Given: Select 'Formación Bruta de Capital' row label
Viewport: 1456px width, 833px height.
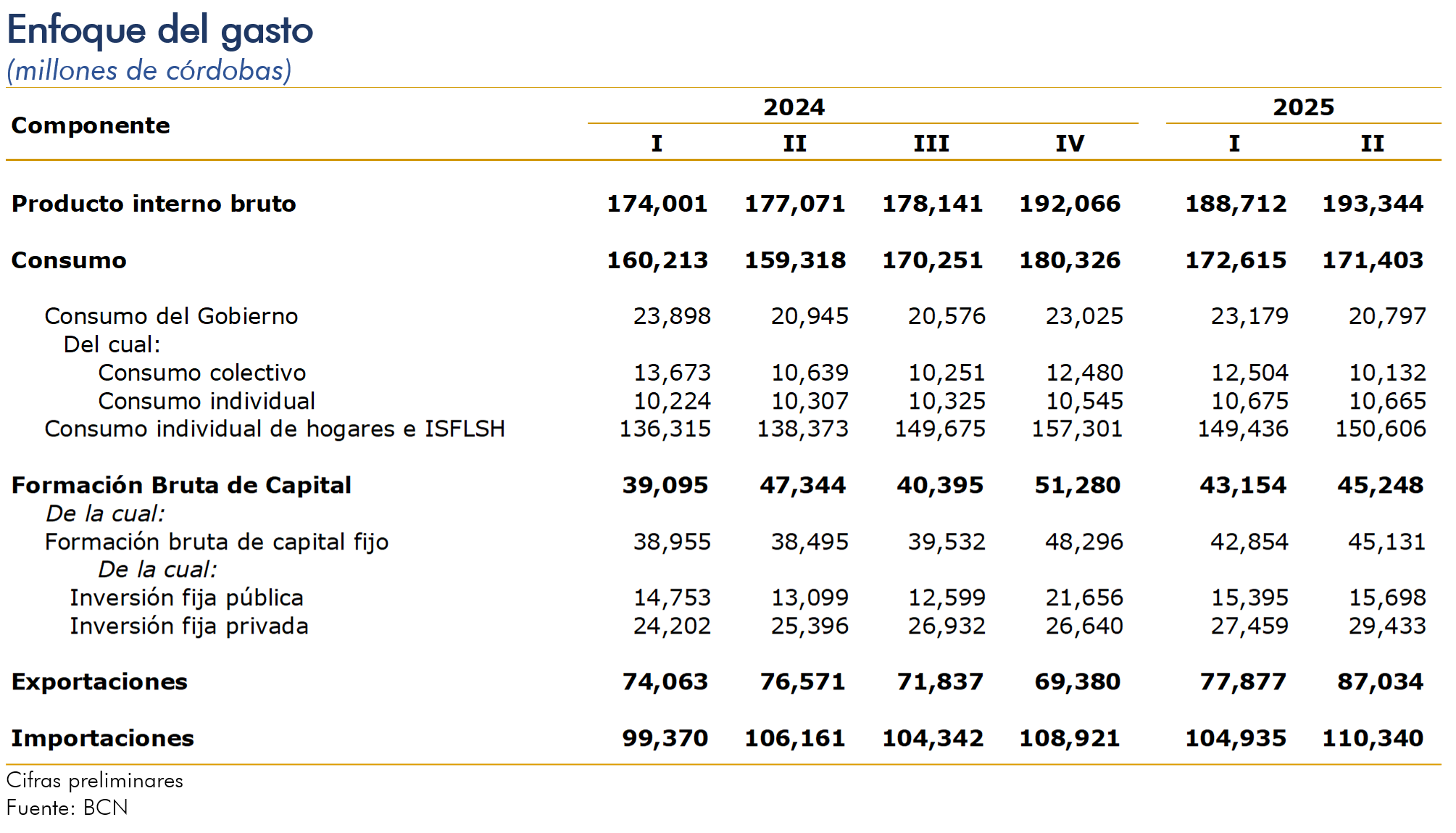Looking at the screenshot, I should 181,485.
